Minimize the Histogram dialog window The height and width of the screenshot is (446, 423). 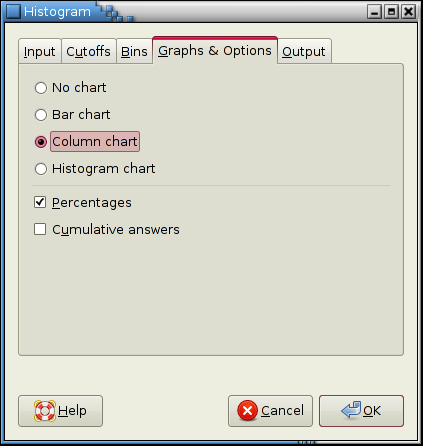(x=374, y=12)
